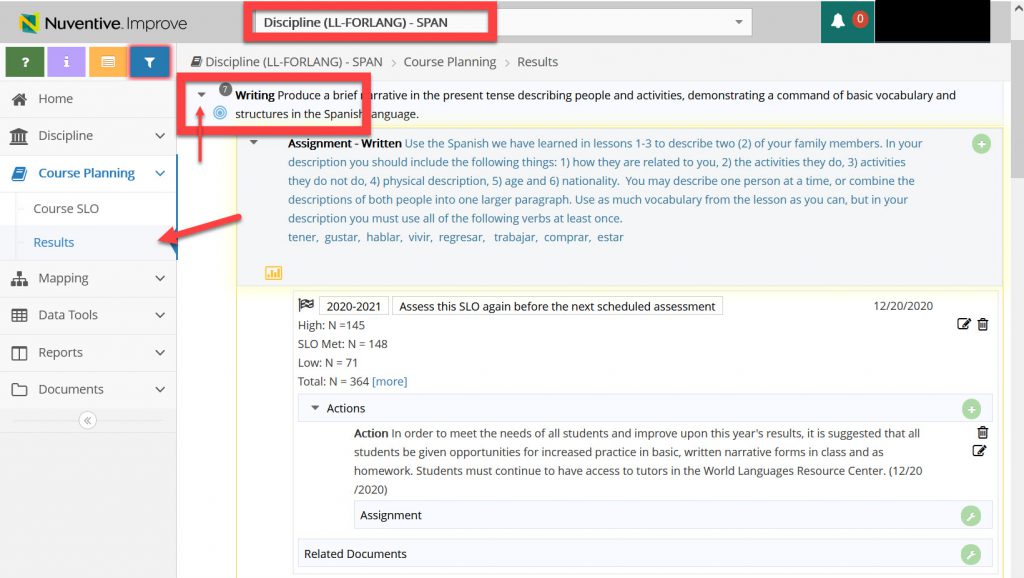This screenshot has width=1024, height=578.
Task: Select Course SLO under Course Planning
Action: (66, 208)
